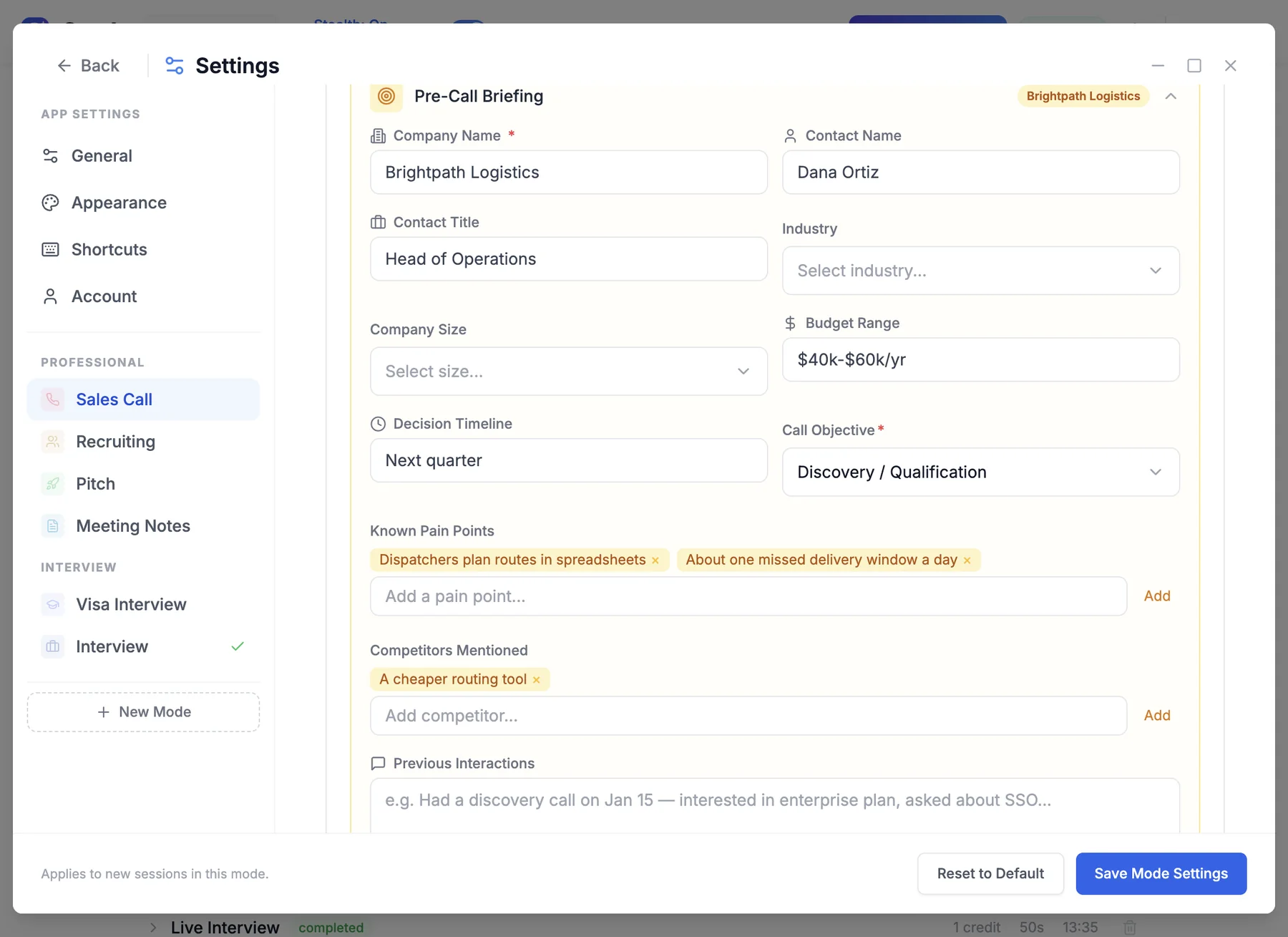Click the Account person icon
Image resolution: width=1288 pixels, height=937 pixels.
(x=50, y=296)
